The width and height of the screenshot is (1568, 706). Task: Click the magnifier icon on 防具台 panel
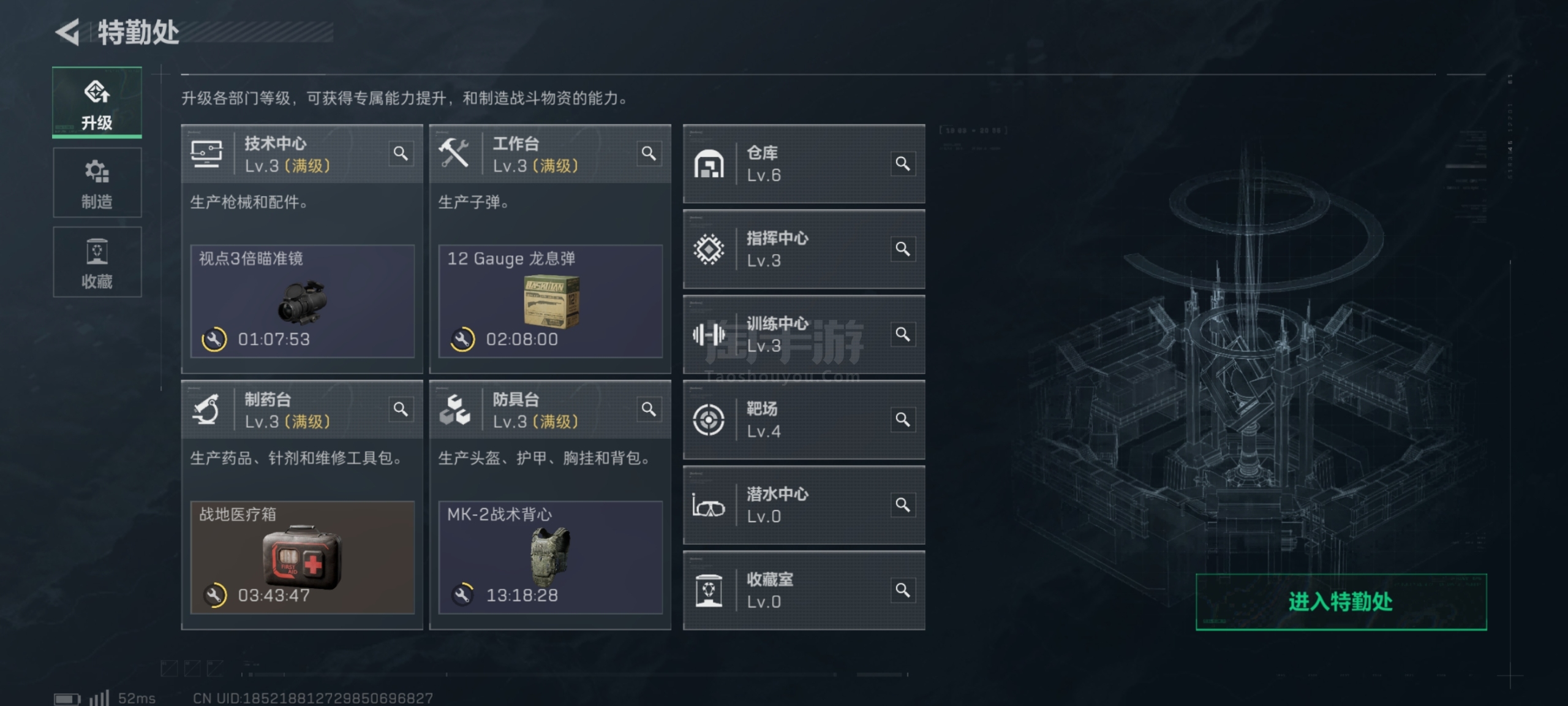(649, 409)
